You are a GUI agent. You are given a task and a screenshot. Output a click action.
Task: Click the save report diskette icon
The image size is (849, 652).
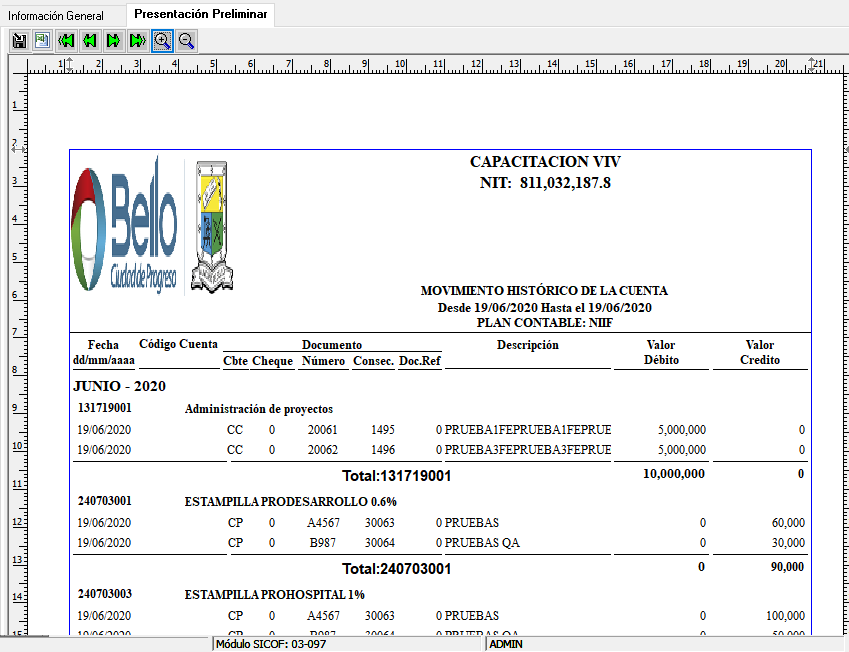[18, 41]
